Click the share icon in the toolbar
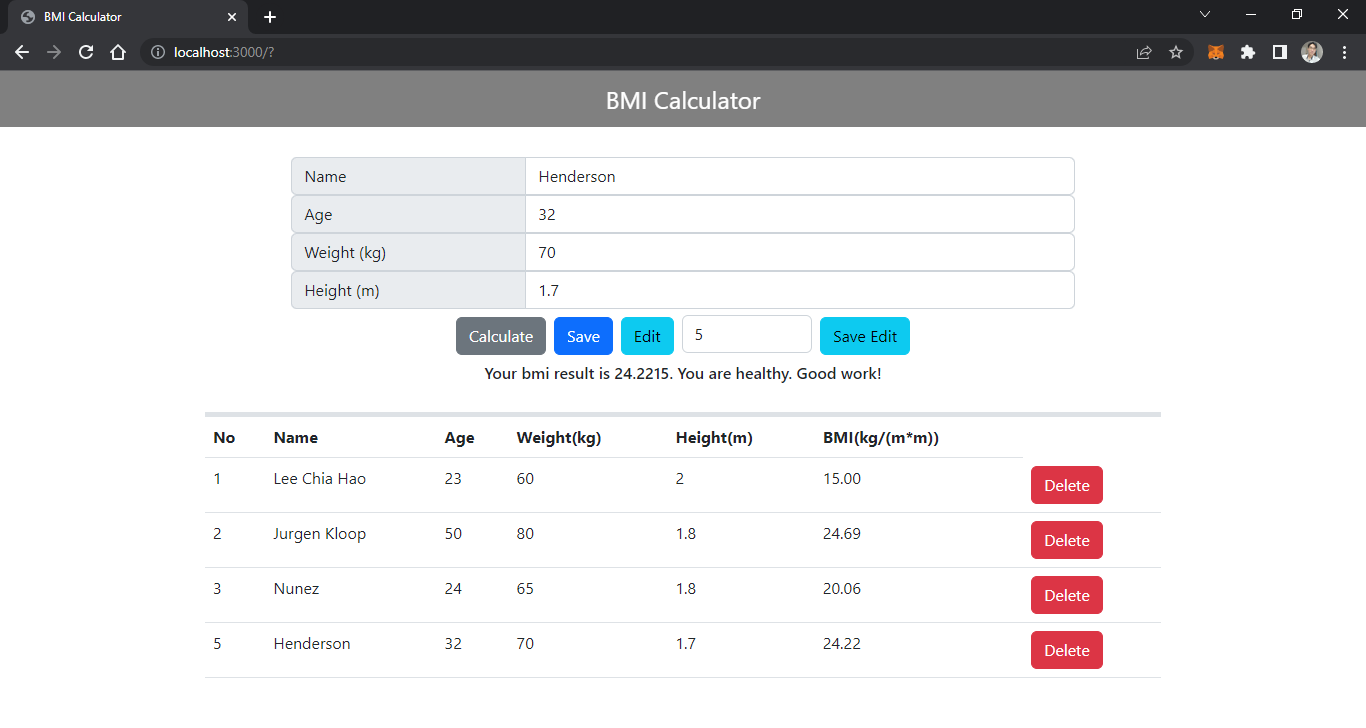 coord(1143,52)
